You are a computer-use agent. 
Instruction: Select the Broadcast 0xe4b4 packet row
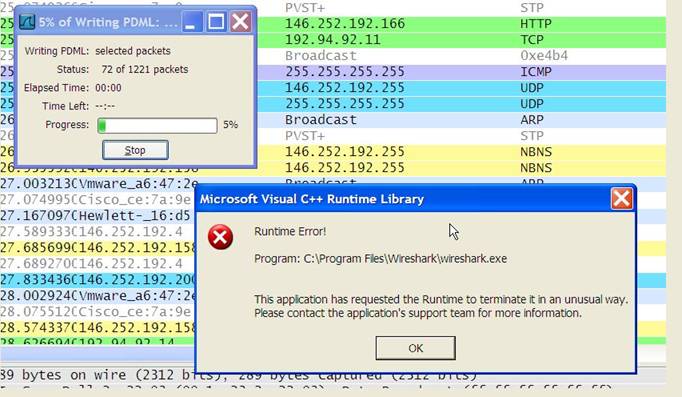pos(461,56)
